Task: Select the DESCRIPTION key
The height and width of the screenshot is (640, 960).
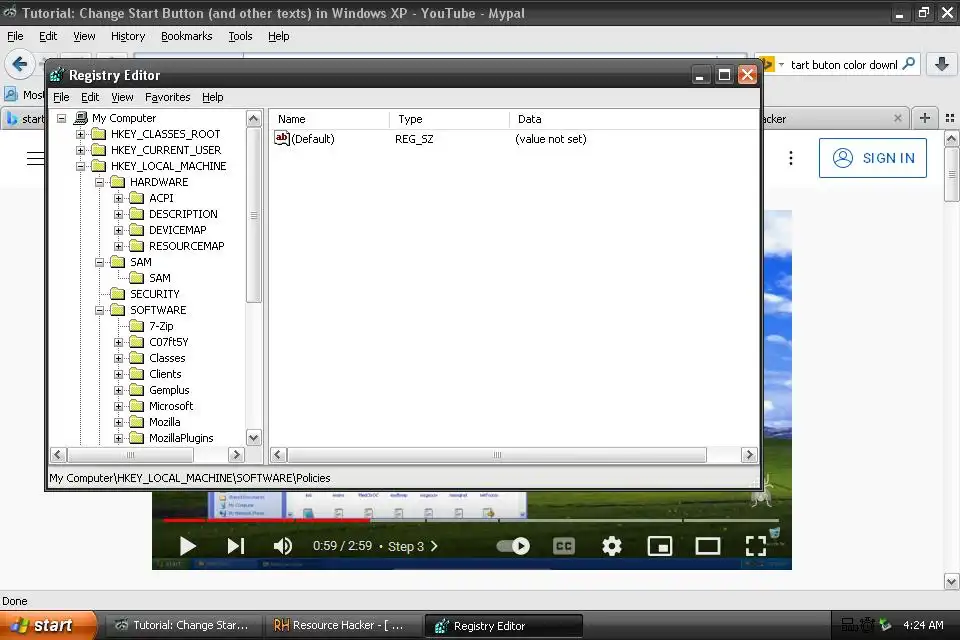Action: pyautogui.click(x=183, y=214)
